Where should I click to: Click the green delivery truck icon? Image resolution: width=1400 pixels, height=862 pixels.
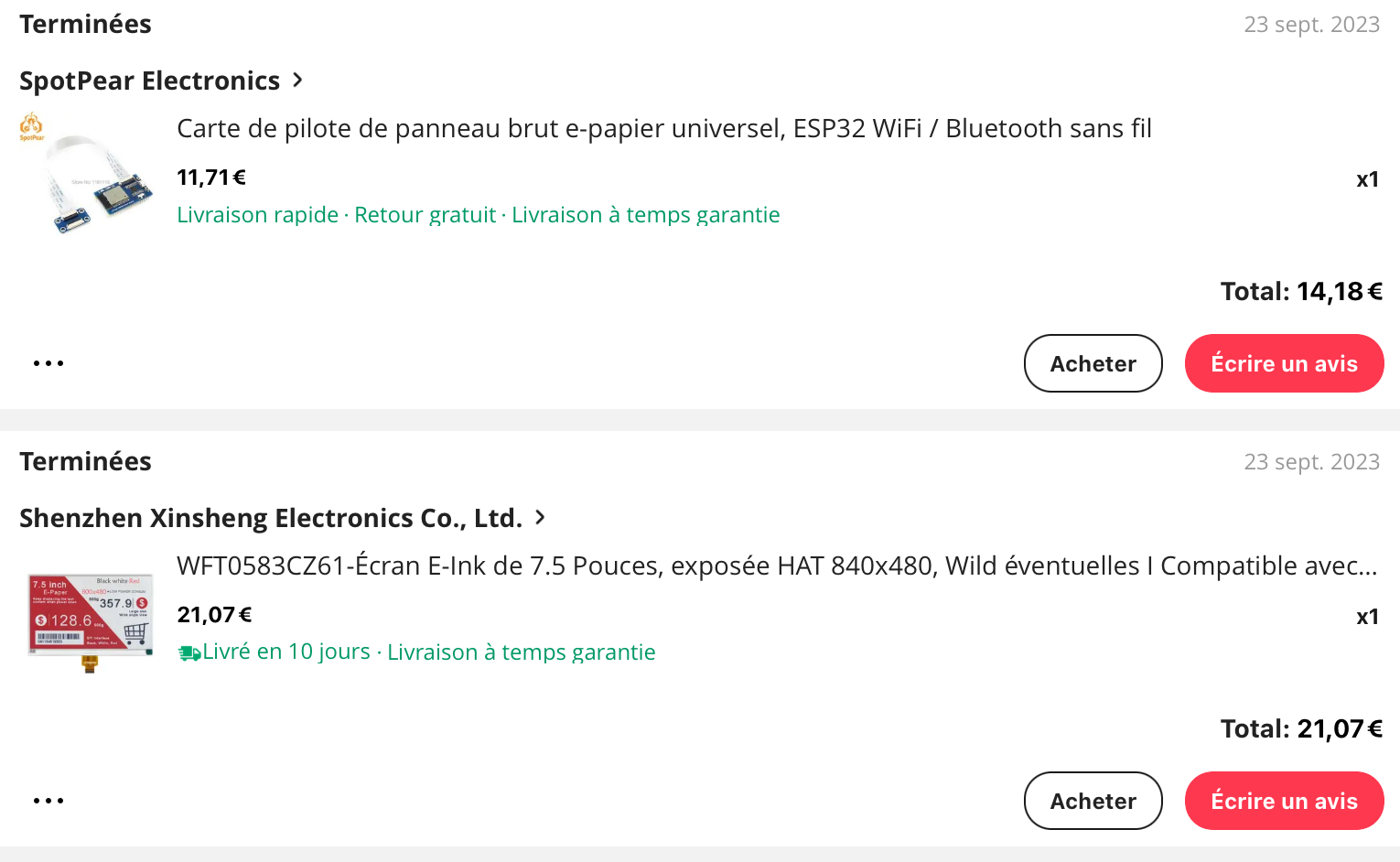click(189, 653)
